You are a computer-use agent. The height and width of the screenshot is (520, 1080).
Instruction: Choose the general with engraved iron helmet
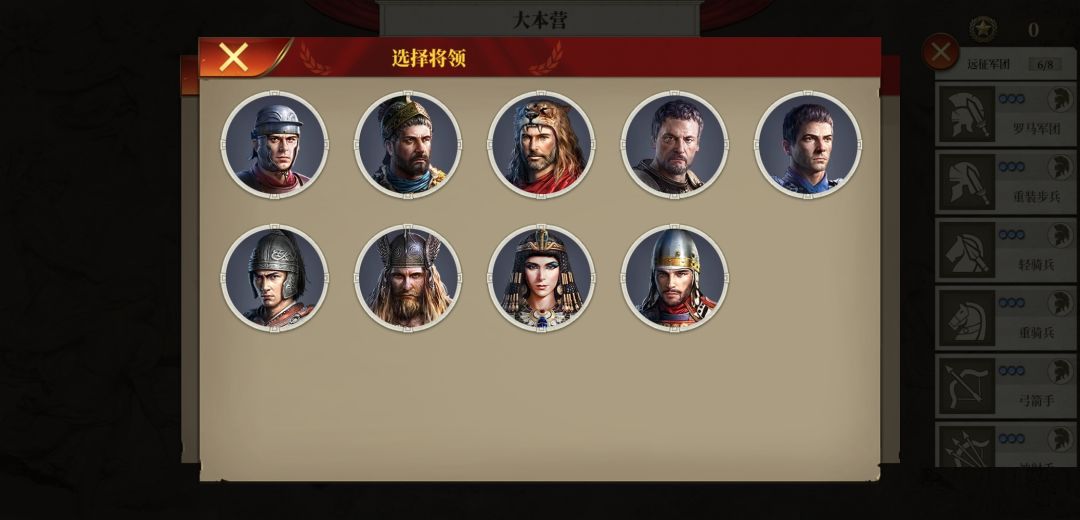coord(275,278)
